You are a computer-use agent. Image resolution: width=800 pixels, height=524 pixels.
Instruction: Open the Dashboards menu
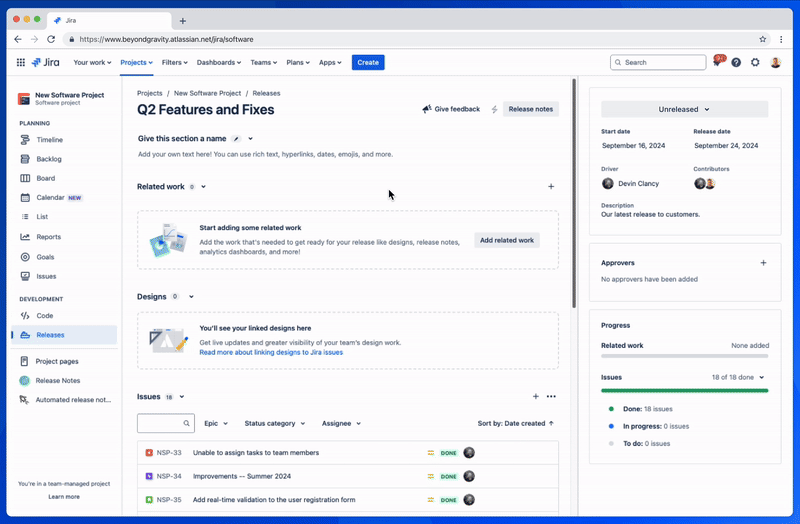pos(219,62)
